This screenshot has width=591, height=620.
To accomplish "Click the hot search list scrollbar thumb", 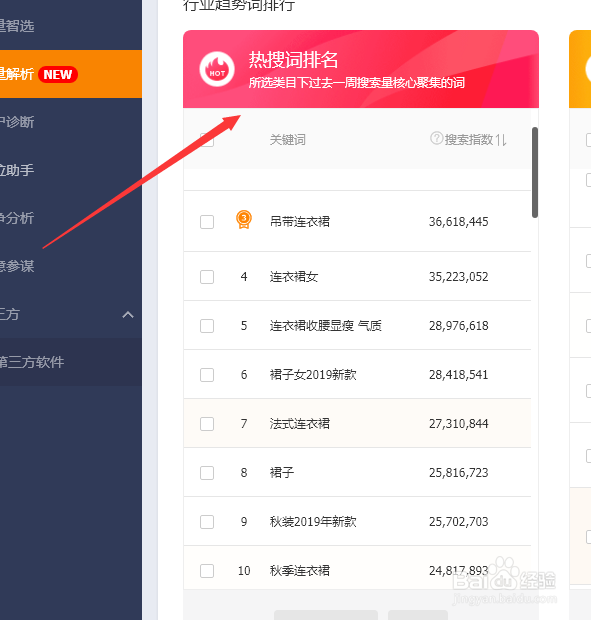I will 535,172.
